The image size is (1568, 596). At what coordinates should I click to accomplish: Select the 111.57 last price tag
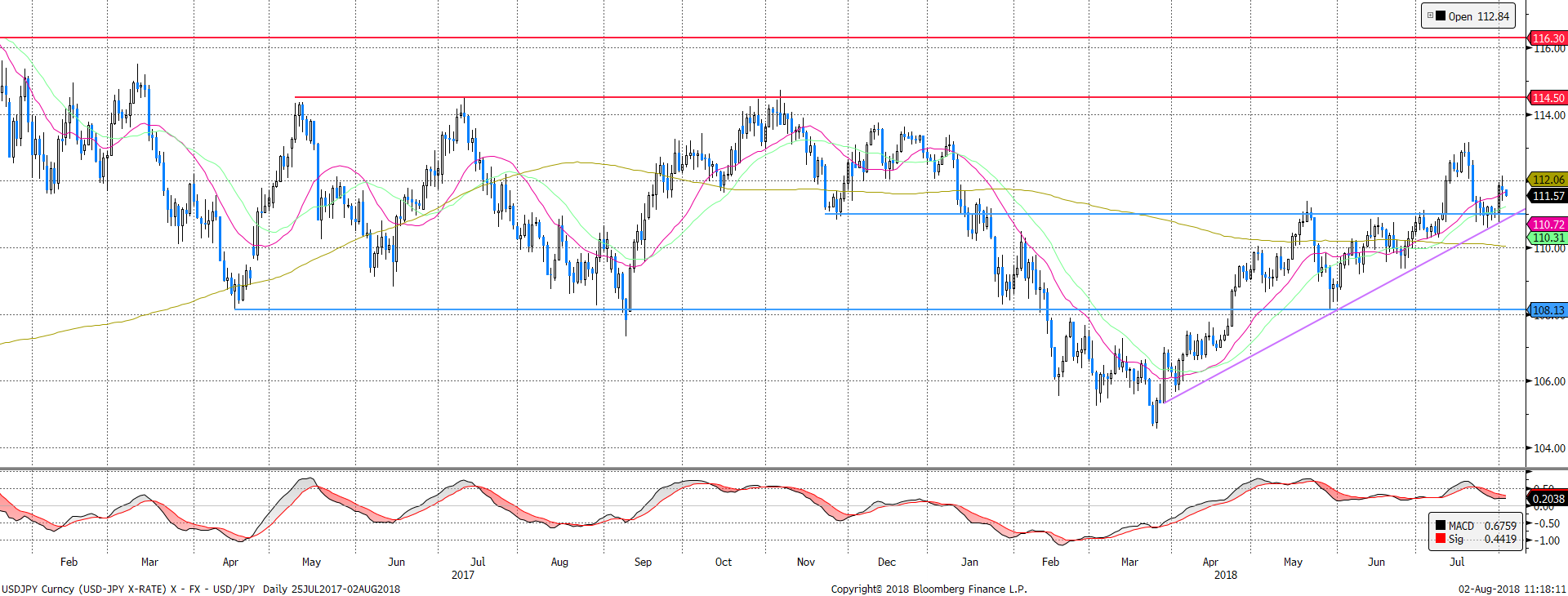tap(1547, 196)
